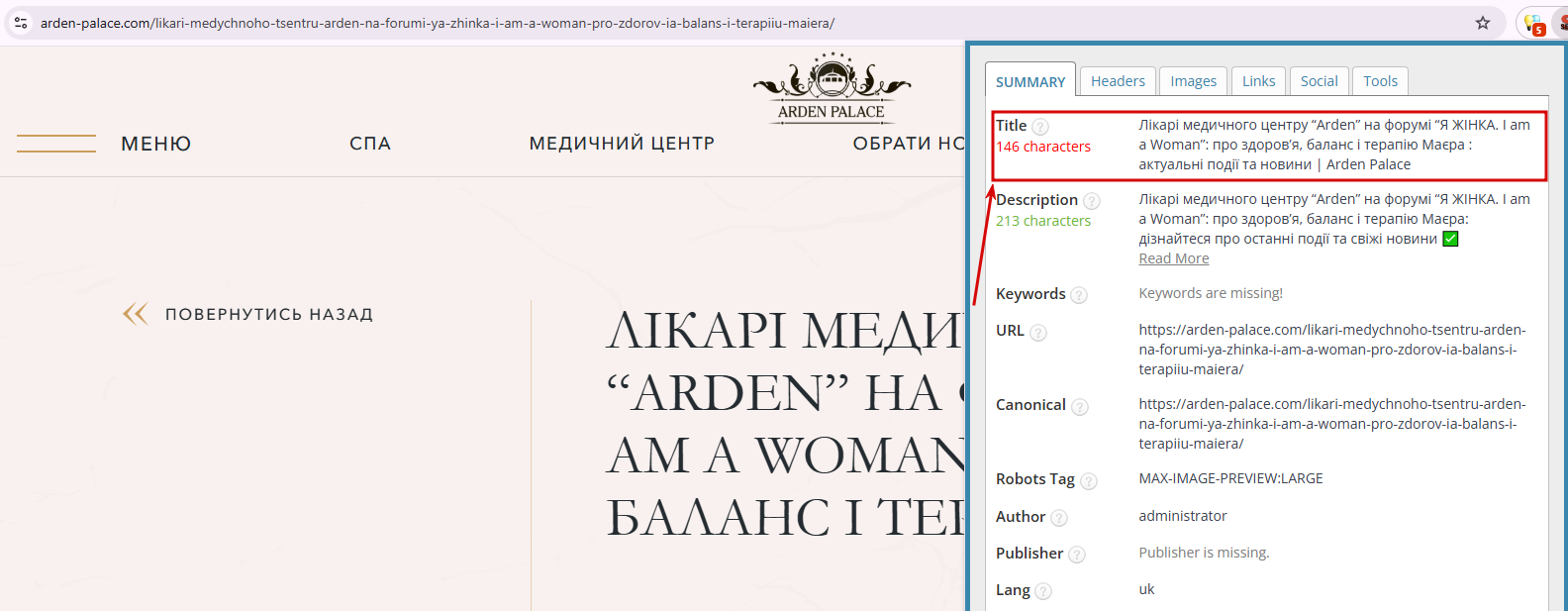The height and width of the screenshot is (611, 1568).
Task: Click the help icon next to Title
Action: (1040, 127)
